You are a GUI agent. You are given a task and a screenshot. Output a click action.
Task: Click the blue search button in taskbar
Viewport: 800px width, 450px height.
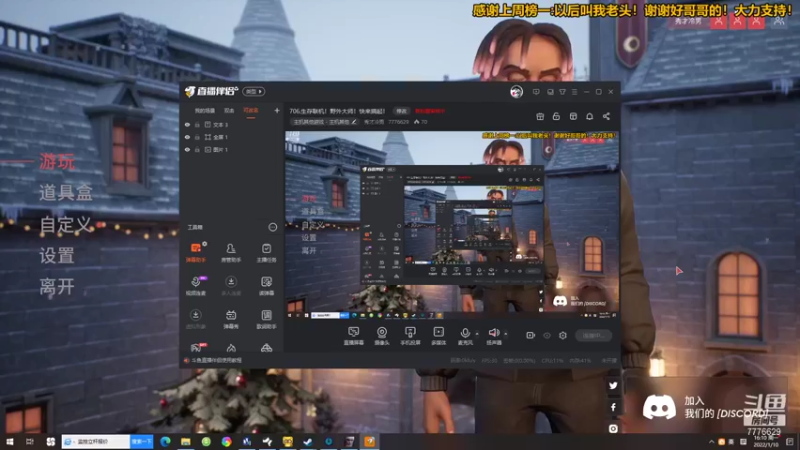pyautogui.click(x=141, y=441)
